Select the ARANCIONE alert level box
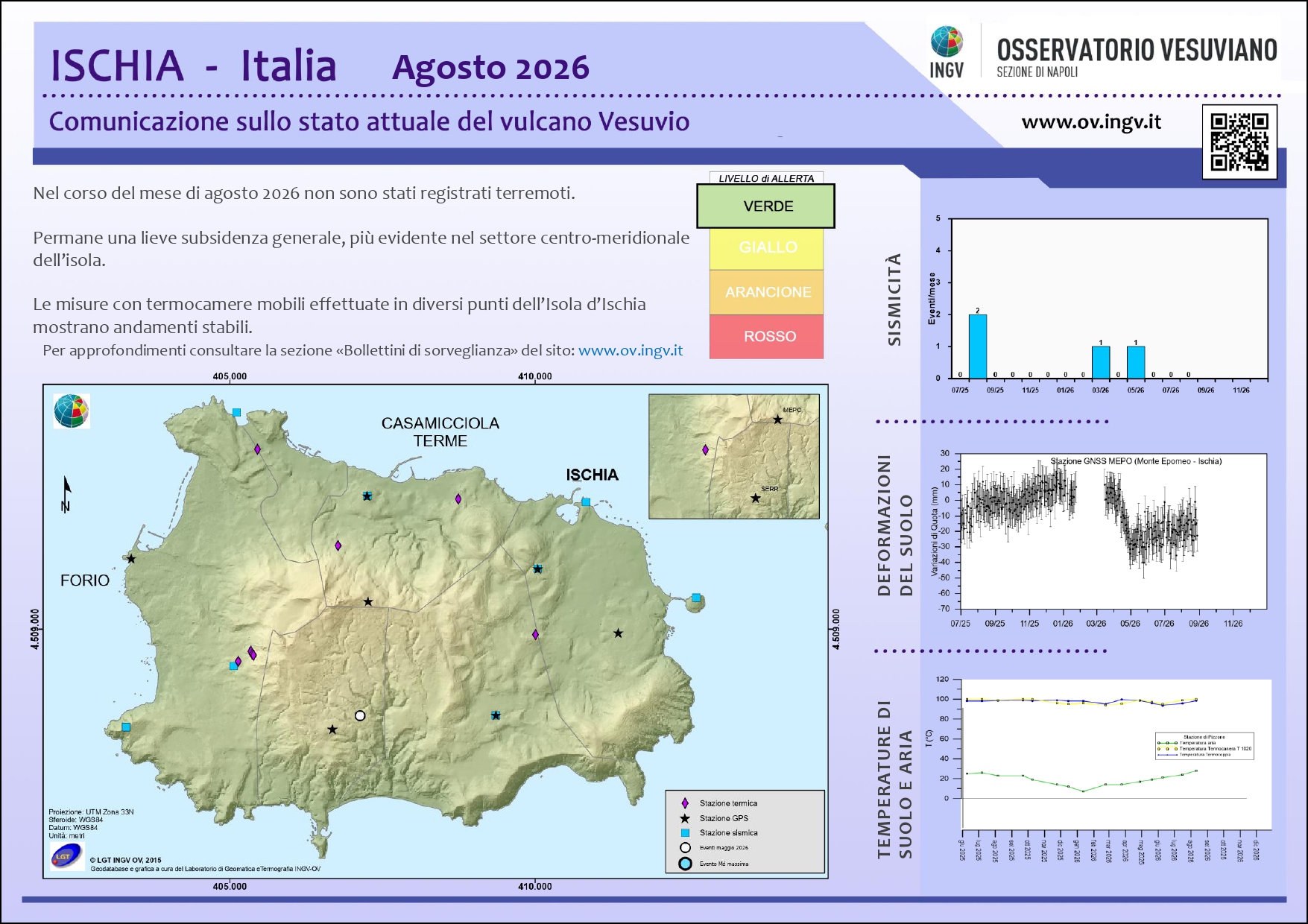This screenshot has height=924, width=1308. (766, 292)
